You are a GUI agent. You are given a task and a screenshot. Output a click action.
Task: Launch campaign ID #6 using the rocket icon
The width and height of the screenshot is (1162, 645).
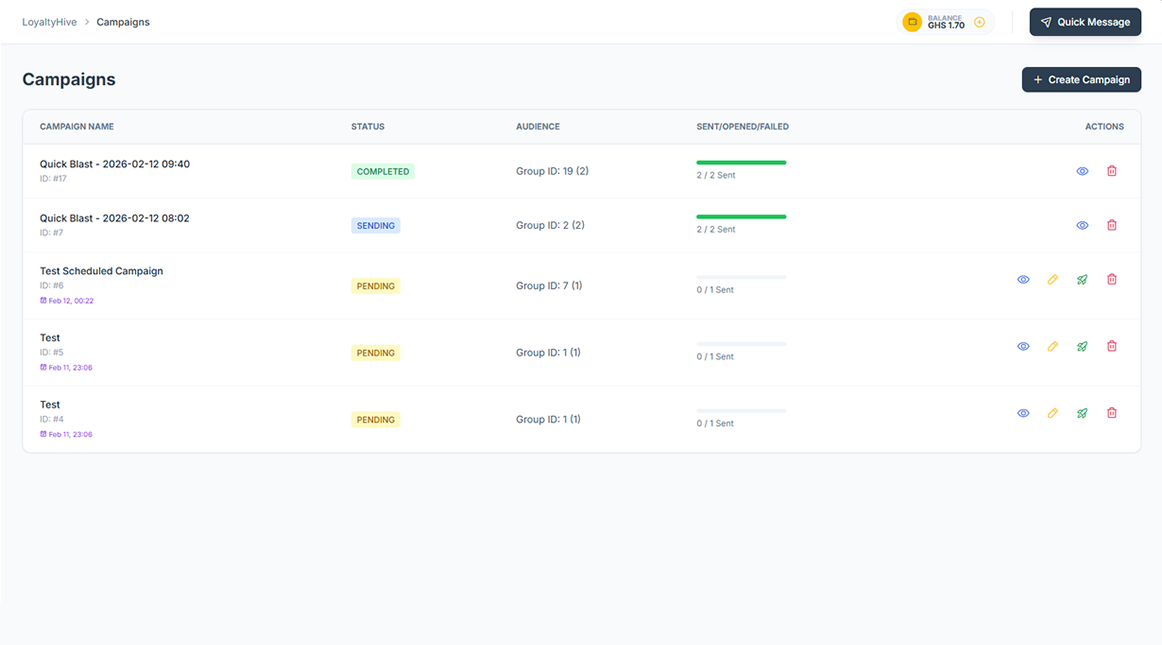click(1082, 279)
